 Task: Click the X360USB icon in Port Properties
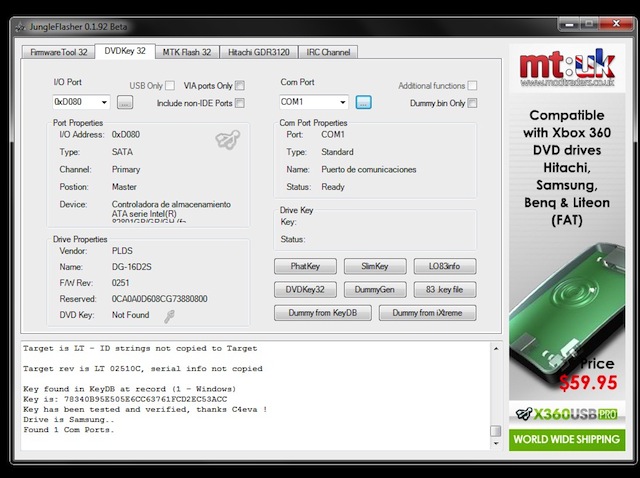[228, 140]
